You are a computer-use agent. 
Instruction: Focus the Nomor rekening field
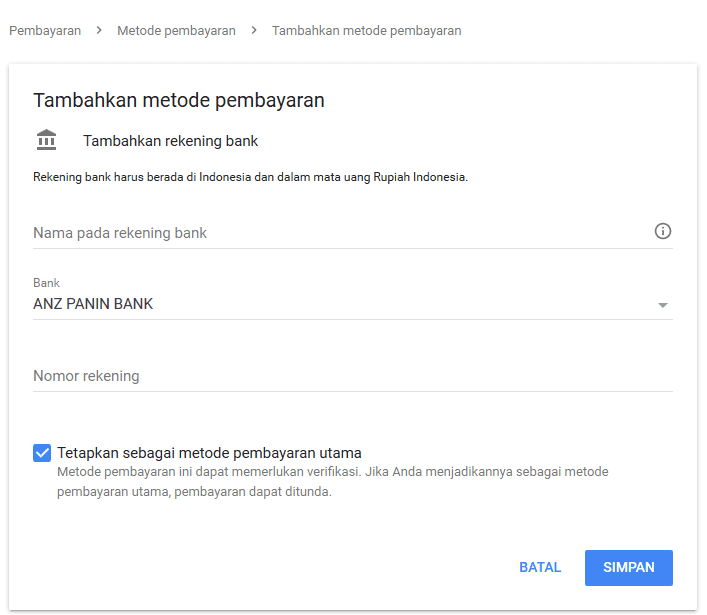353,376
